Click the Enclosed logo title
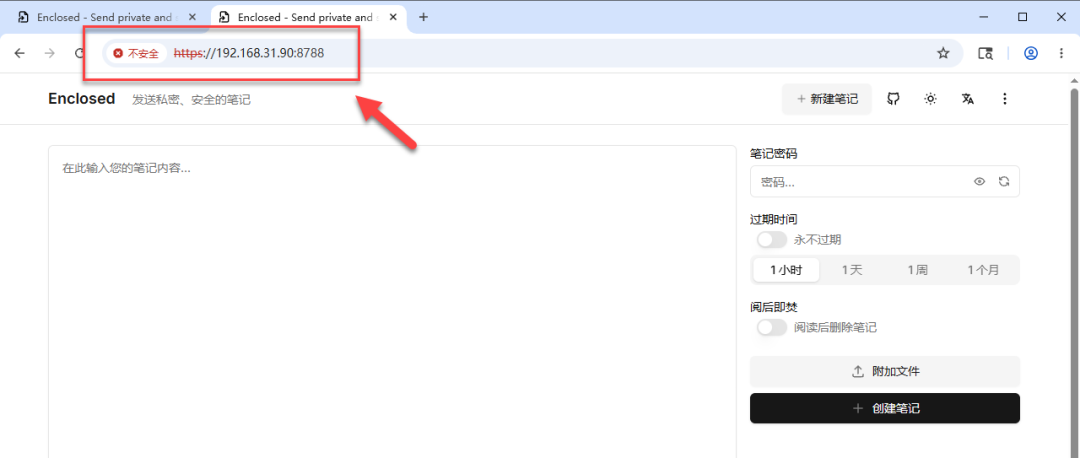The width and height of the screenshot is (1080, 458). click(x=81, y=98)
